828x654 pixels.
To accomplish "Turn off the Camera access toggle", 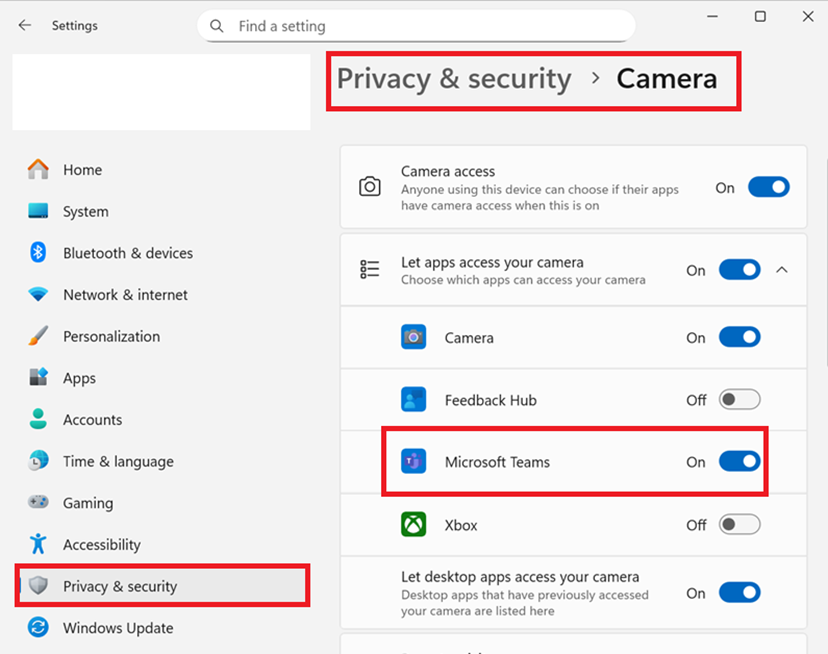I will (x=768, y=187).
